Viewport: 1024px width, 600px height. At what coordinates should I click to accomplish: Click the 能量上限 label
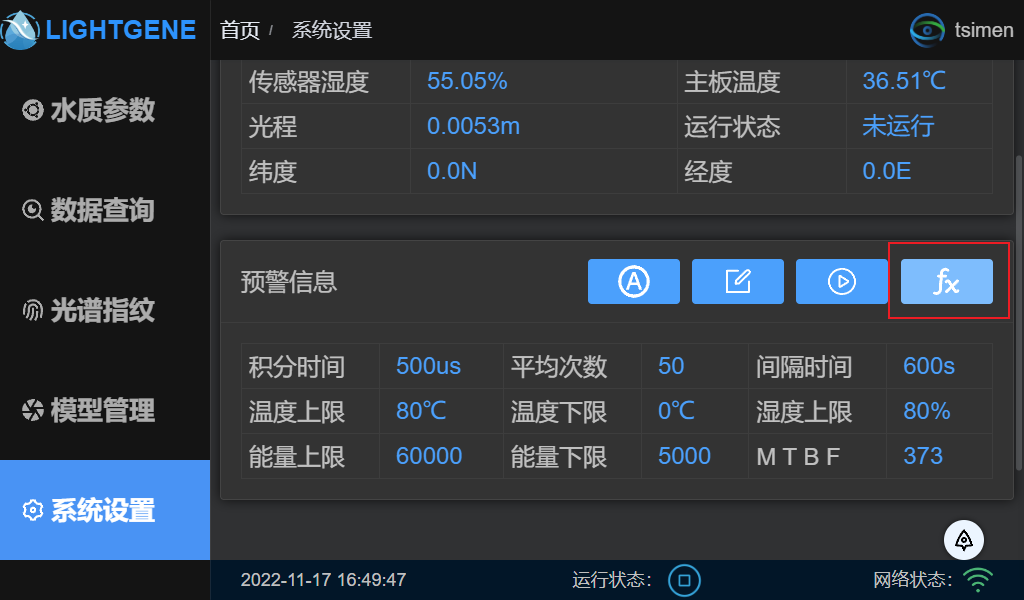[296, 456]
